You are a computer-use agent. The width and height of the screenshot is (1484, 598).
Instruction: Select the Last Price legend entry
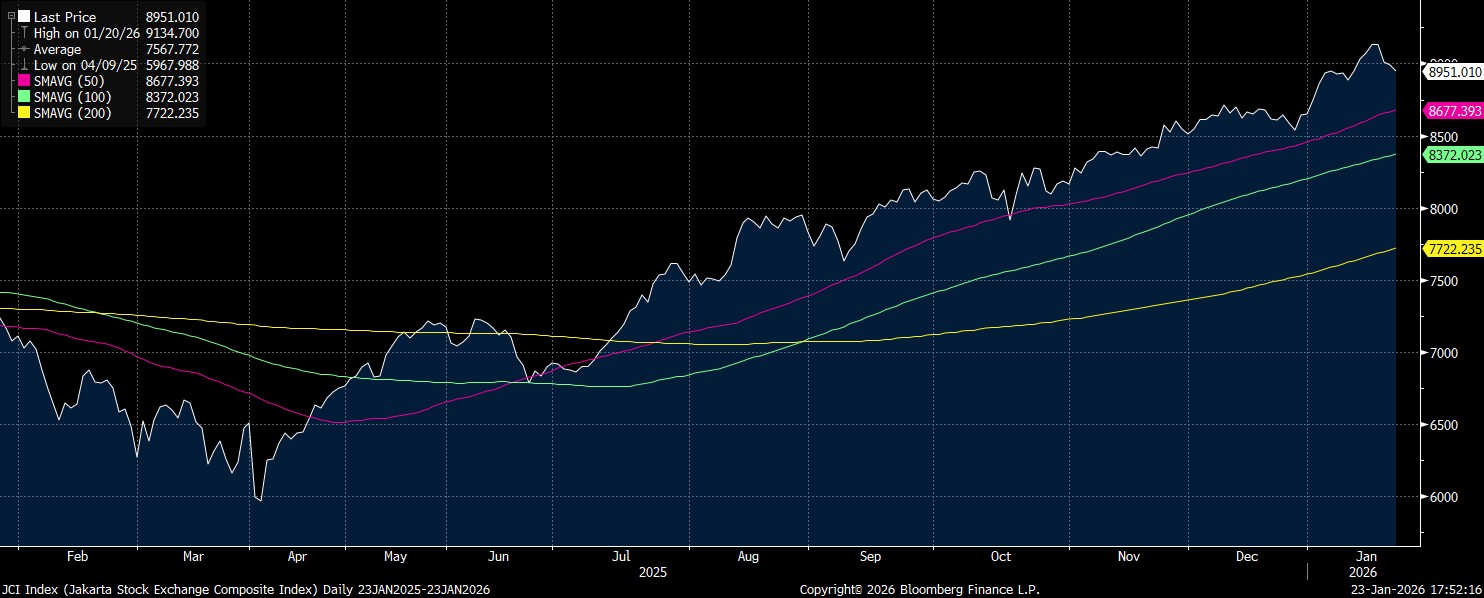pyautogui.click(x=65, y=17)
